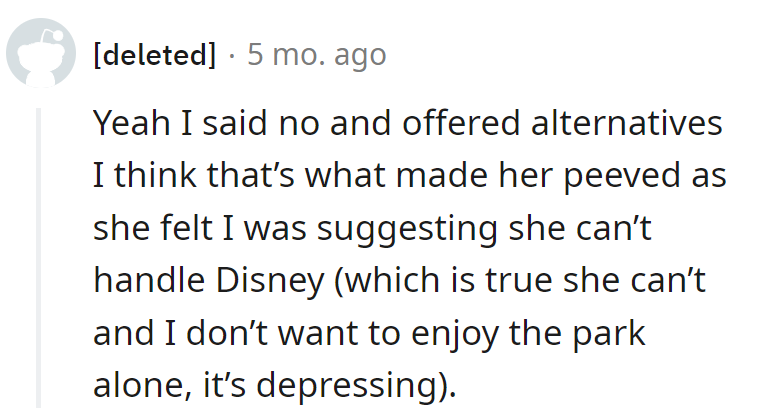The height and width of the screenshot is (408, 760).
Task: Click the dot separator beside [deleted]
Action: pyautogui.click(x=231, y=54)
